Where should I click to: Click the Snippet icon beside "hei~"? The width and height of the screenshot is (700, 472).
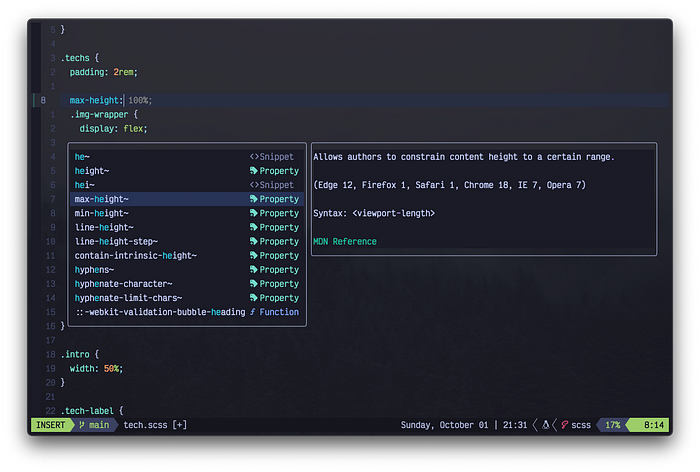point(254,185)
